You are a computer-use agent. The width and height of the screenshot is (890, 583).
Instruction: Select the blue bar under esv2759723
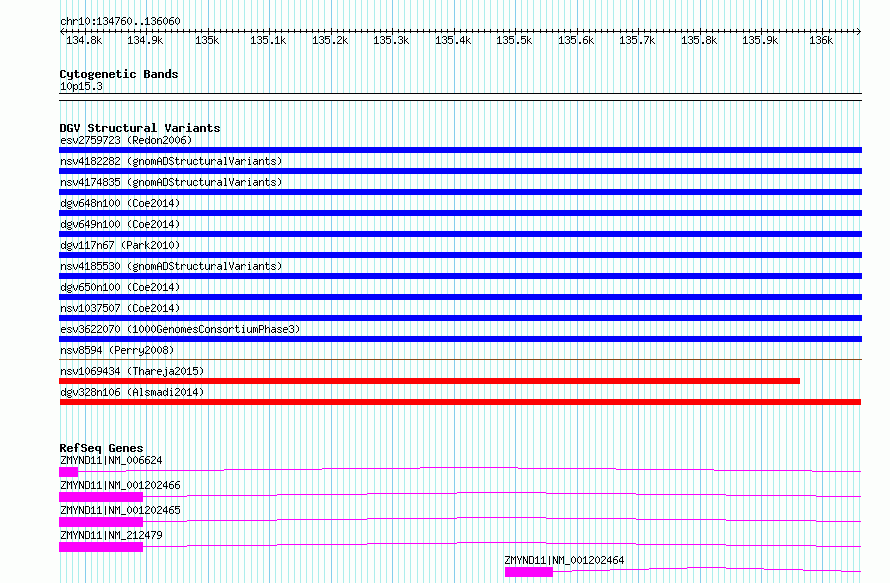pos(460,150)
